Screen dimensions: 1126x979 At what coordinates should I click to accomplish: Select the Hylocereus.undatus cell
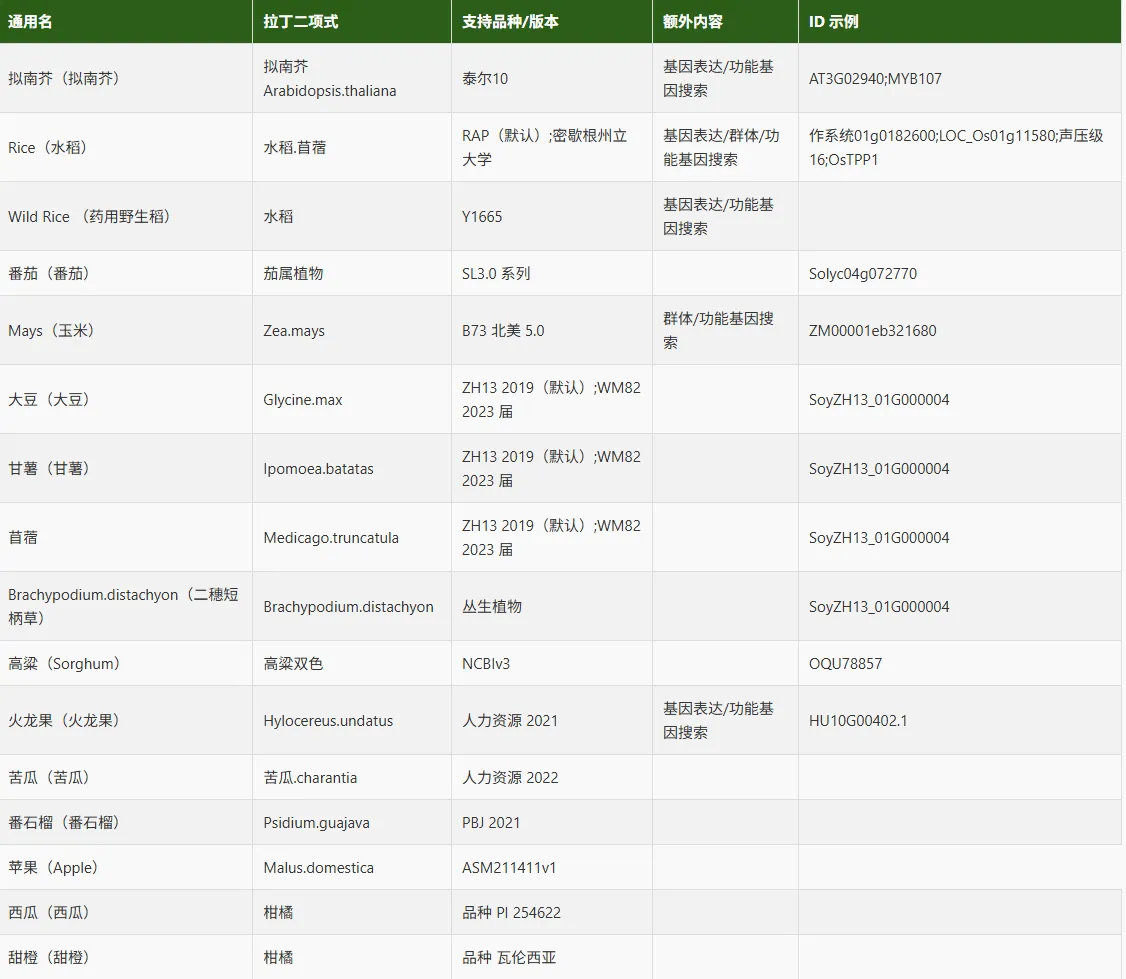[x=328, y=720]
